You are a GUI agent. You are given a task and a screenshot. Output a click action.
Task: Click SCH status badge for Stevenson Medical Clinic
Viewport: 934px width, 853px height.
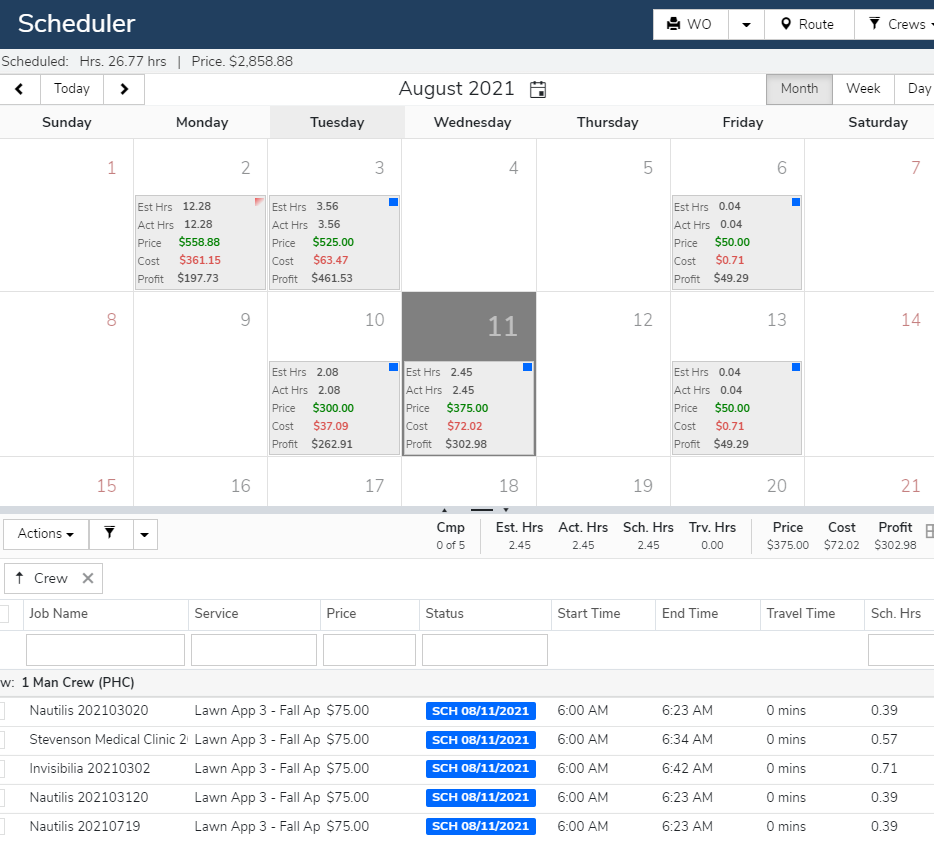coord(481,740)
